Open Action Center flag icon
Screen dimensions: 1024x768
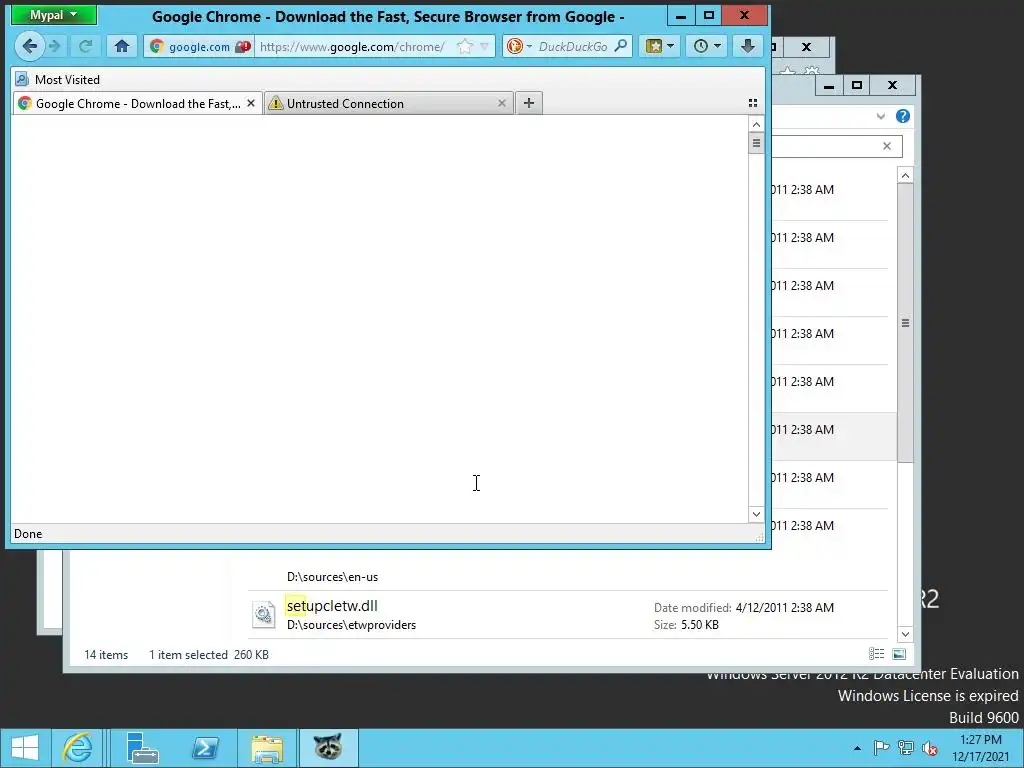881,748
